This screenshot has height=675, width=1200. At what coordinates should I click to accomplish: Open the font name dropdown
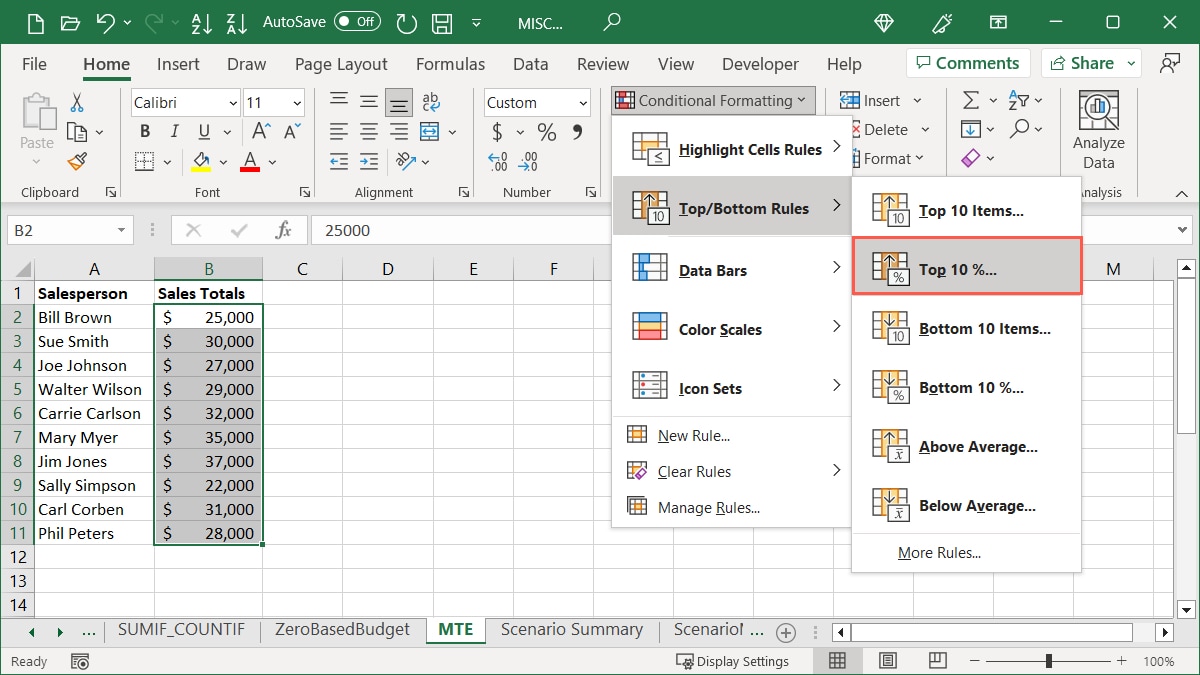tap(232, 103)
